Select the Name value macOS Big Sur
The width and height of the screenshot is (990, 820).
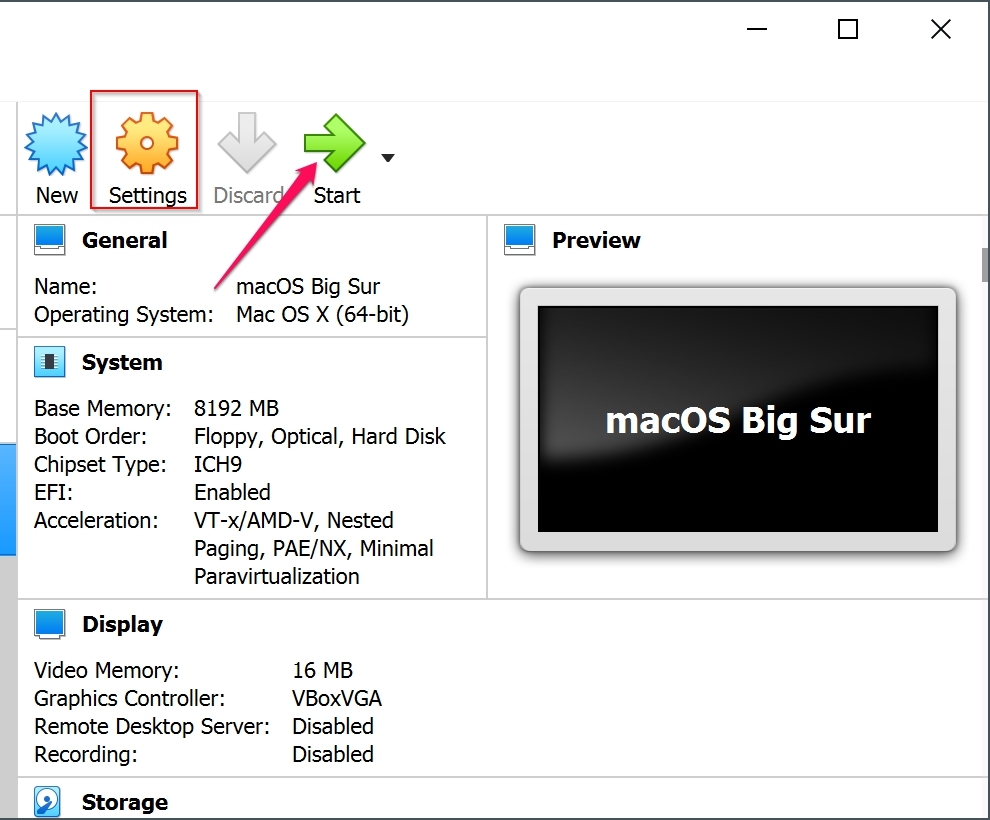click(308, 287)
